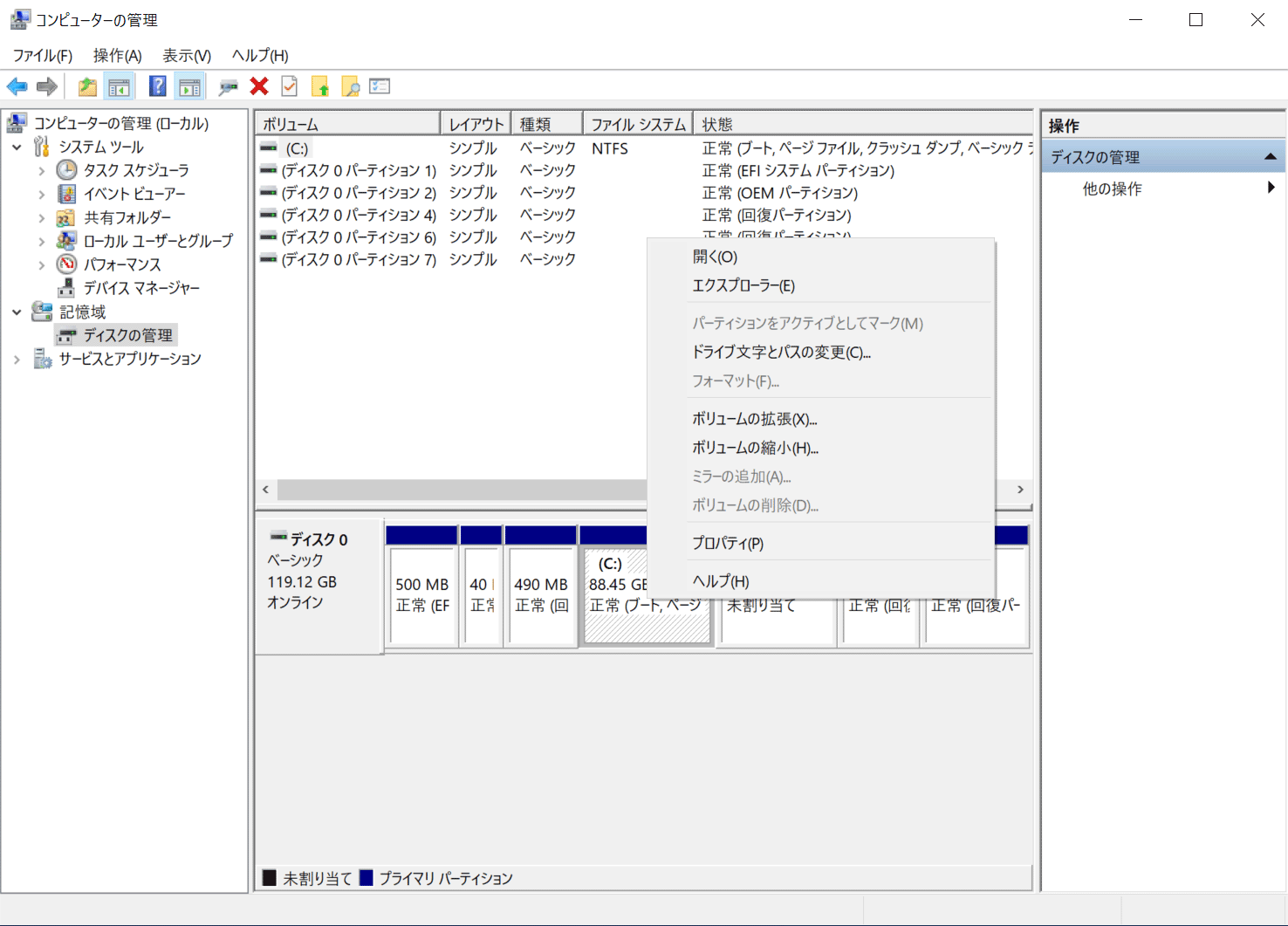Click the red X delete icon
The width and height of the screenshot is (1288, 926).
tap(259, 86)
